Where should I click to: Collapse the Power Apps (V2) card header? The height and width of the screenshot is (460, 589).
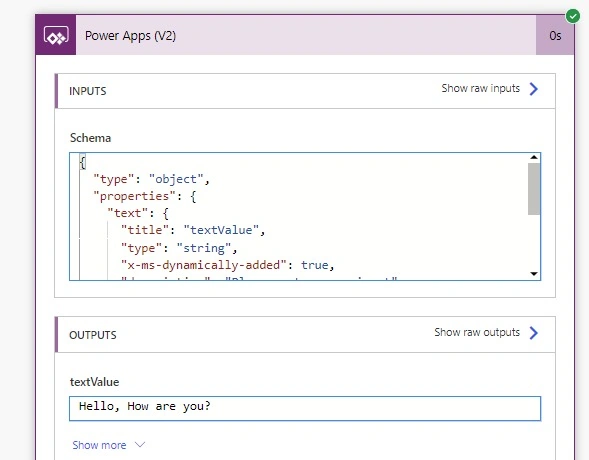305,35
